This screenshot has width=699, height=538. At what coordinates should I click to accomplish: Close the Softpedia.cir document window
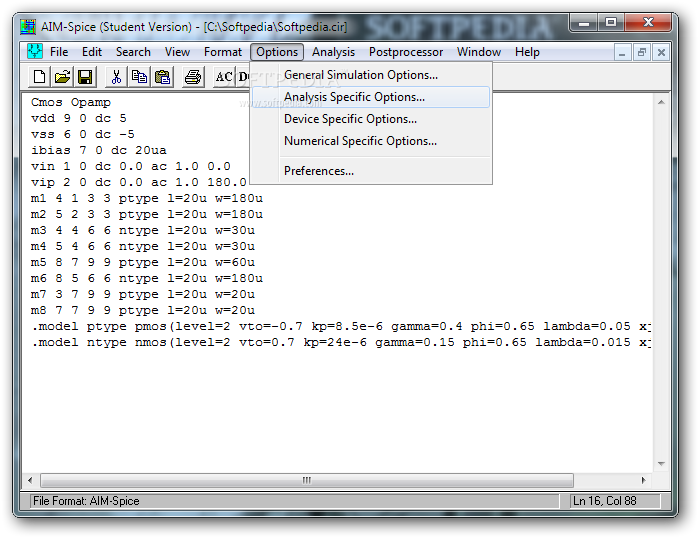point(661,53)
